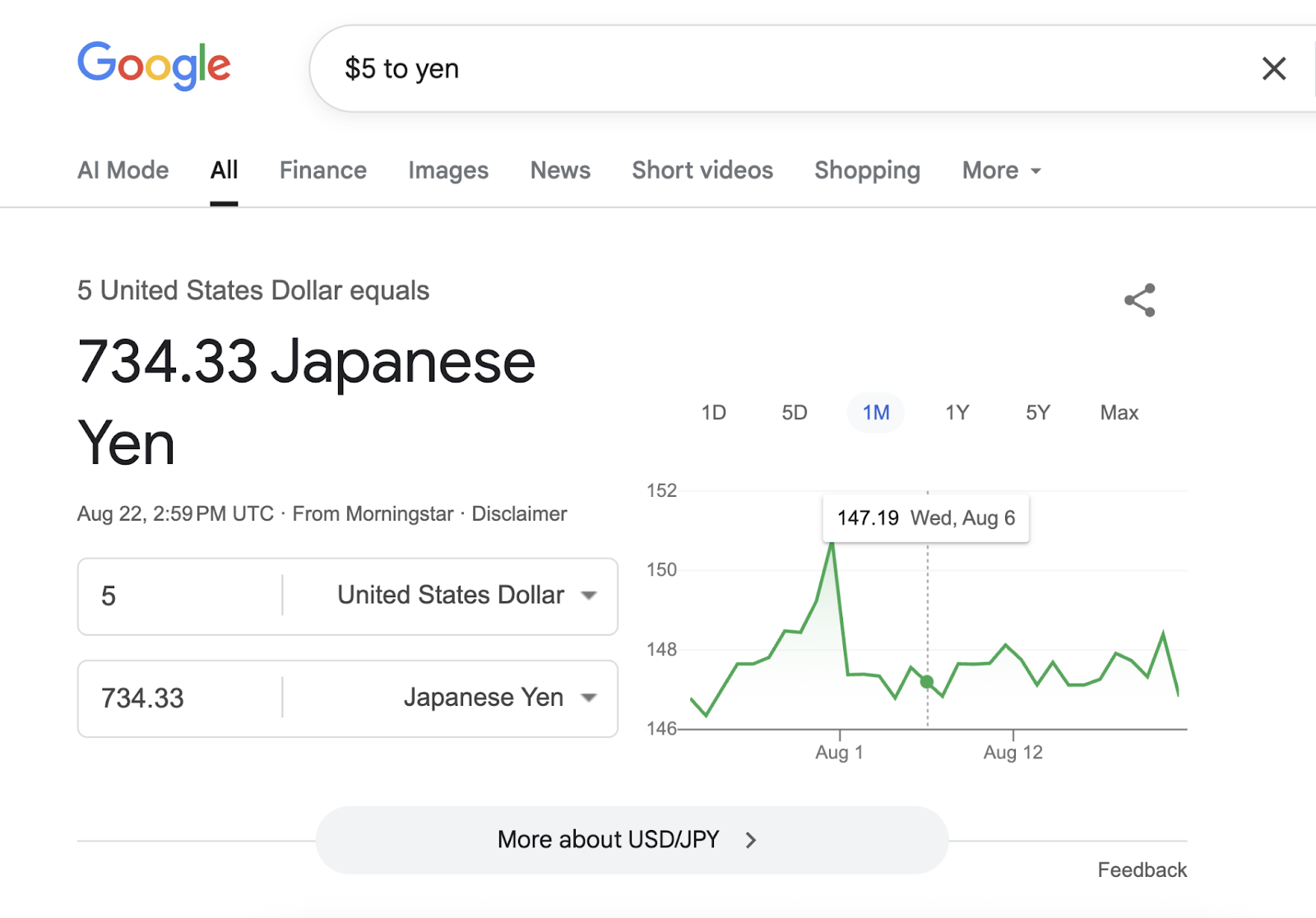Click the chevron next to More about USD/JPY
The image size is (1316, 918).
[x=751, y=840]
